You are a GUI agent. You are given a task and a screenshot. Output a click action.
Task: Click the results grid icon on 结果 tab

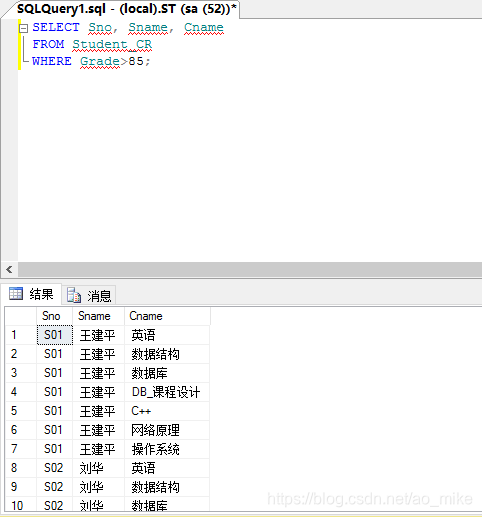(x=16, y=294)
